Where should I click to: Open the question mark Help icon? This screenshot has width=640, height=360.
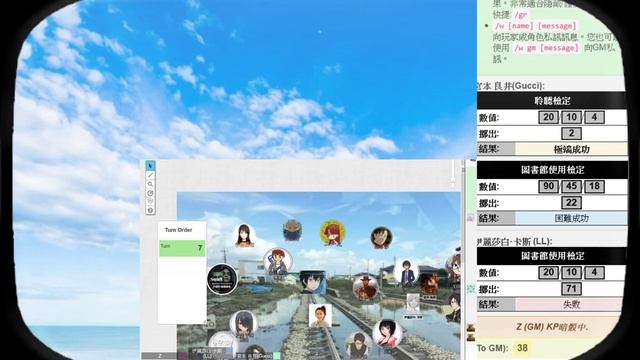150,210
